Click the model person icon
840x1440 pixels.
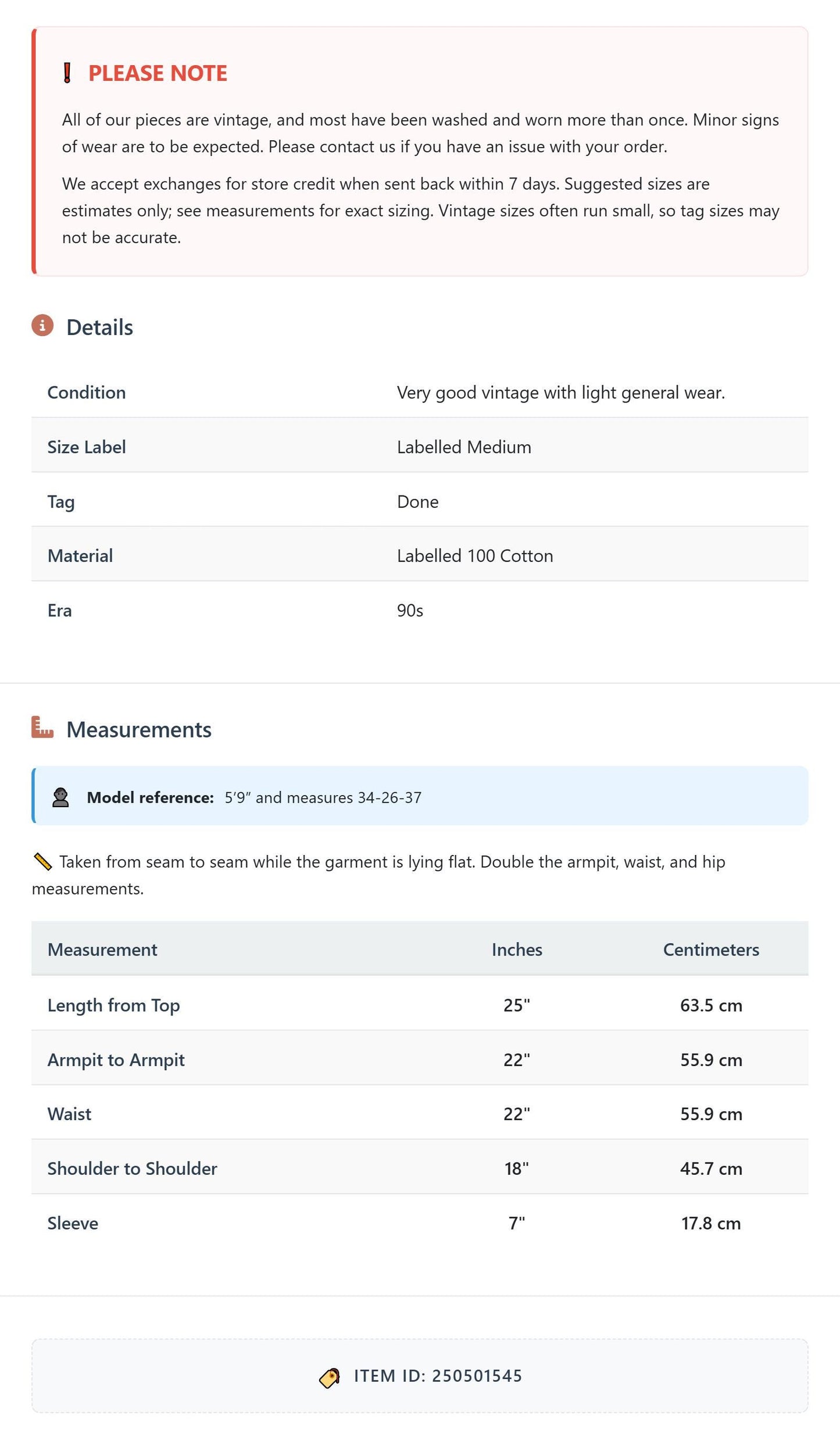pos(60,797)
